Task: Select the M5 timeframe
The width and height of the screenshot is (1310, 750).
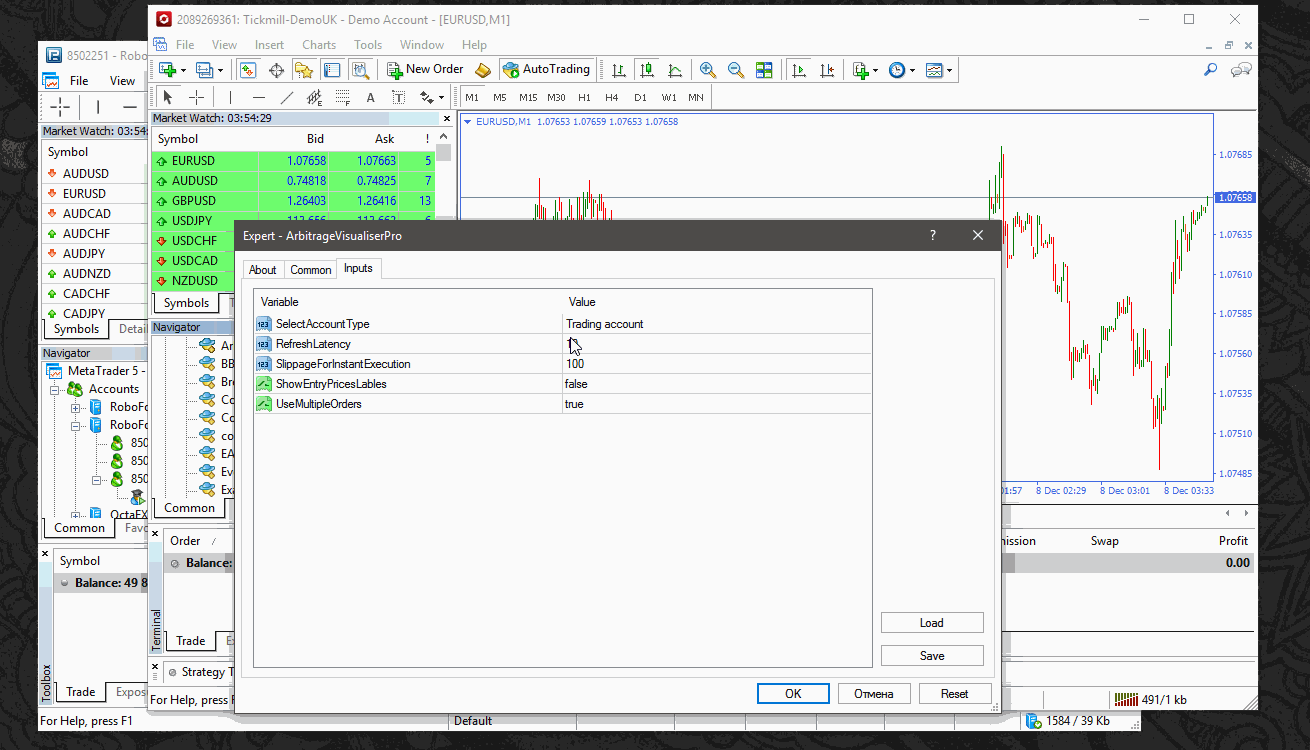Action: (x=500, y=97)
